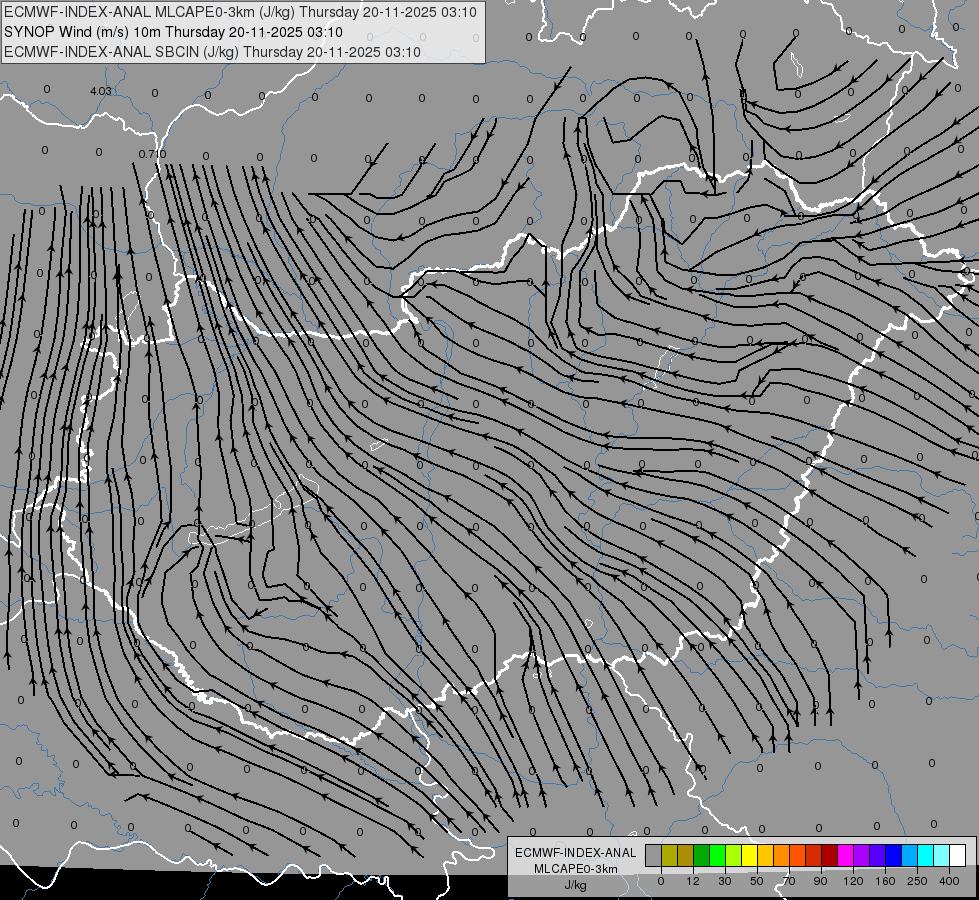Click the J/kg unit label in legend

[x=576, y=885]
